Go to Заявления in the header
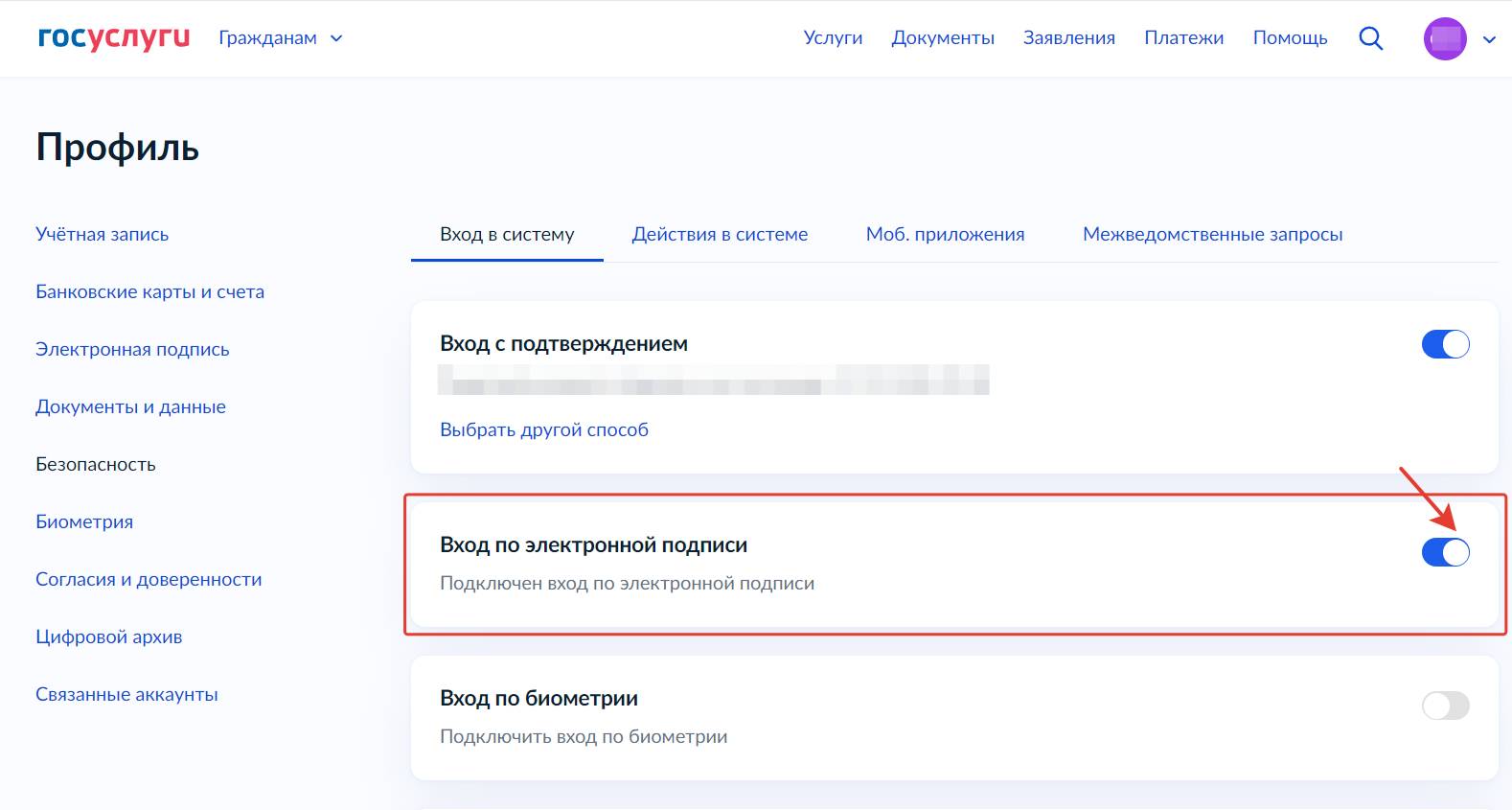The height and width of the screenshot is (810, 1512). click(1069, 38)
